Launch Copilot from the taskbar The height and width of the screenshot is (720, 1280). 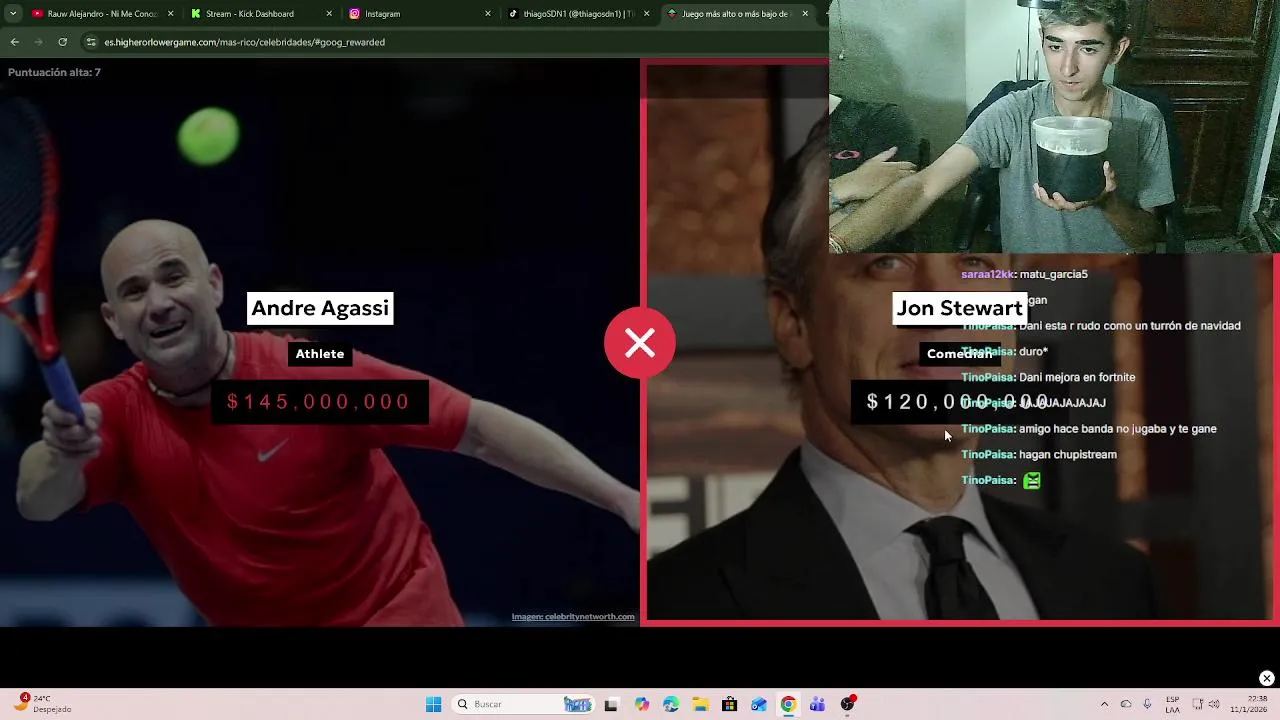pyautogui.click(x=642, y=704)
